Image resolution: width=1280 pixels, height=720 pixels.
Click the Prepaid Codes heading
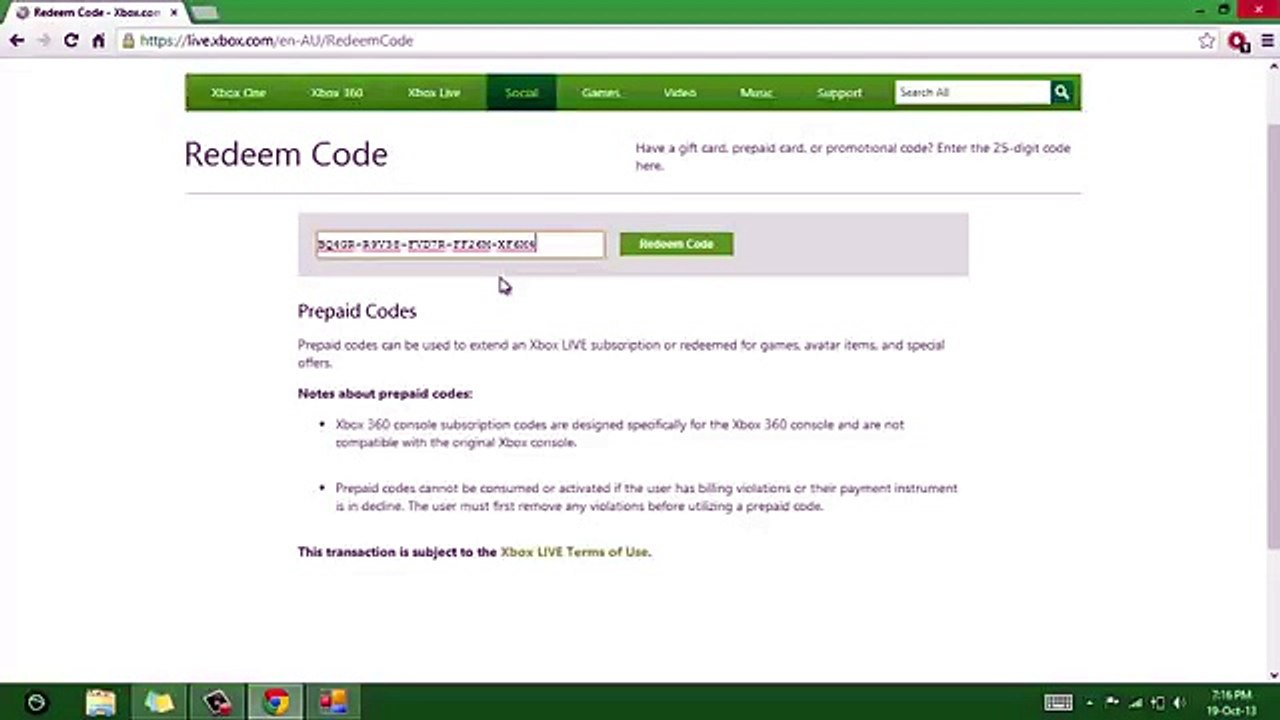tap(357, 311)
